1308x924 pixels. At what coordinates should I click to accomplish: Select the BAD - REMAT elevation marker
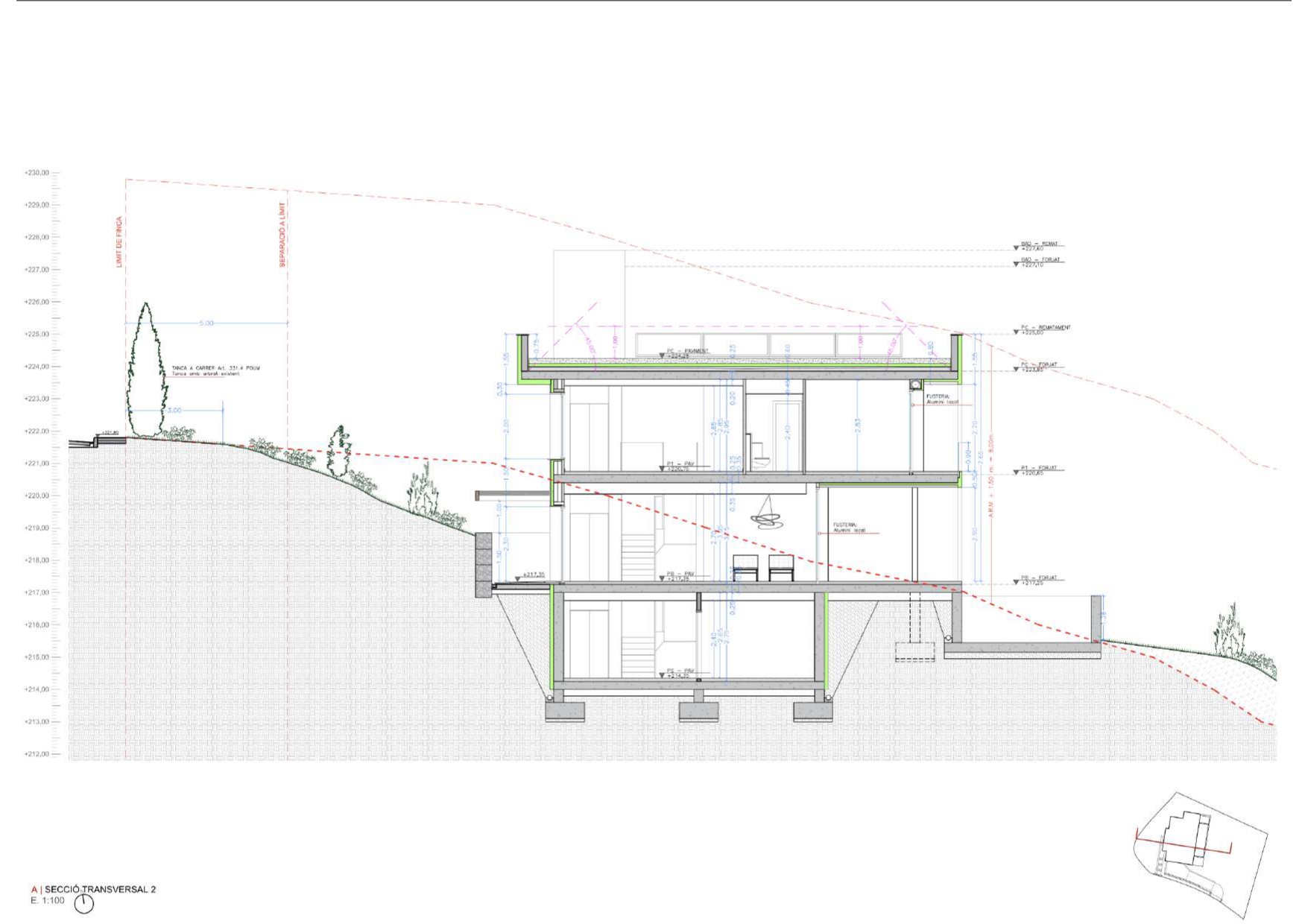point(1038,245)
